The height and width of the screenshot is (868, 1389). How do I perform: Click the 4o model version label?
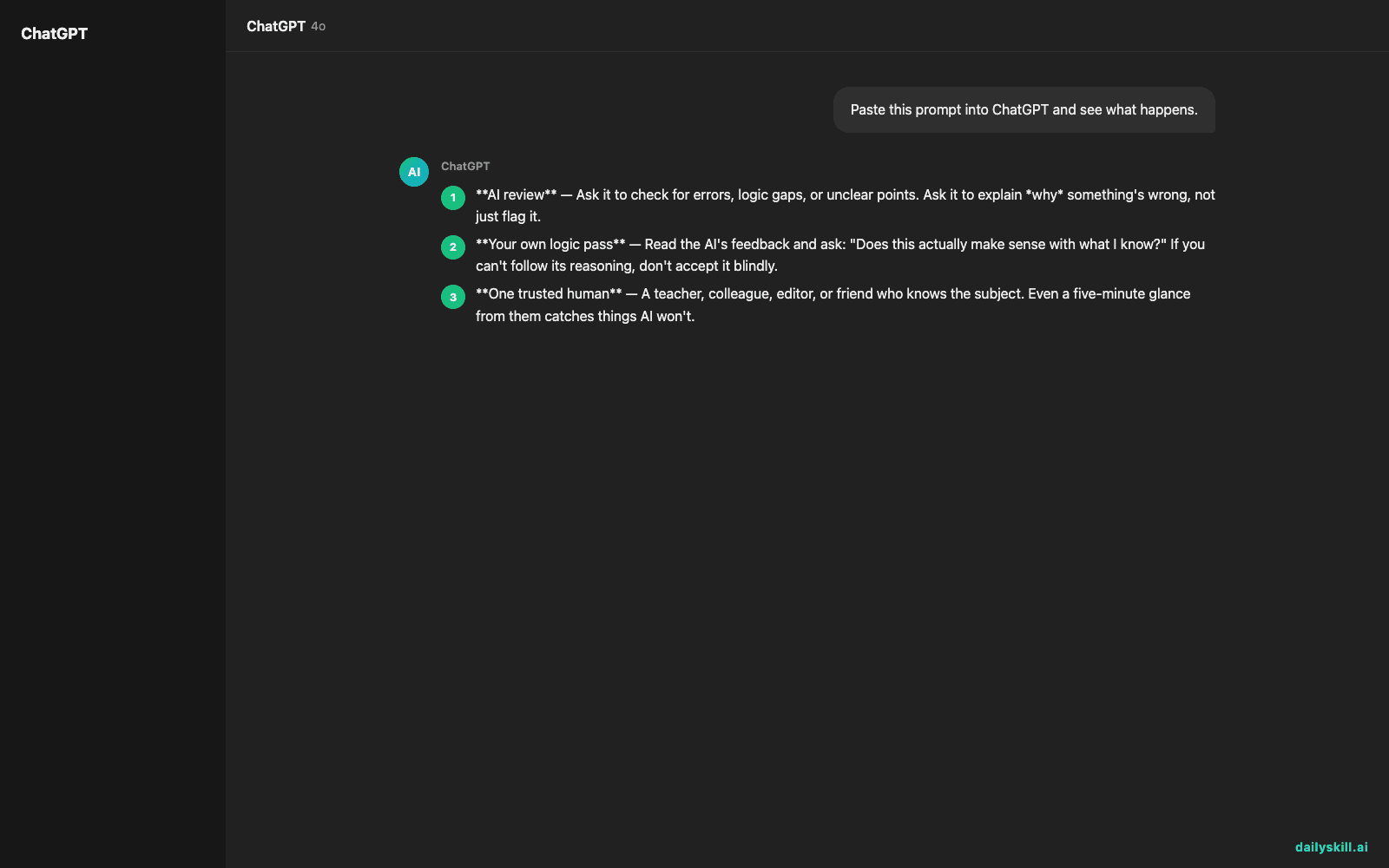pyautogui.click(x=319, y=27)
